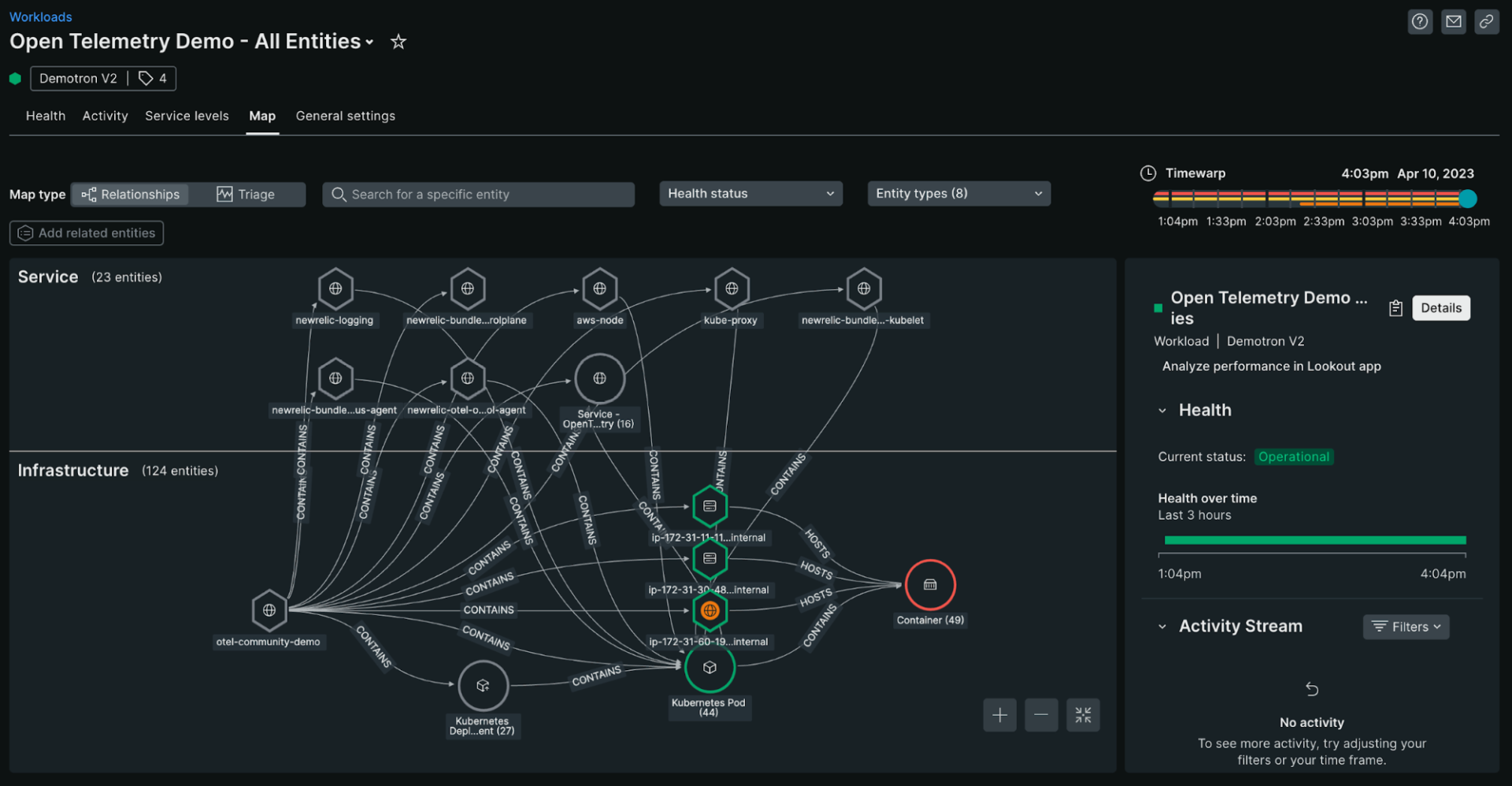
Task: Go to the Activity tab
Action: pyautogui.click(x=105, y=116)
